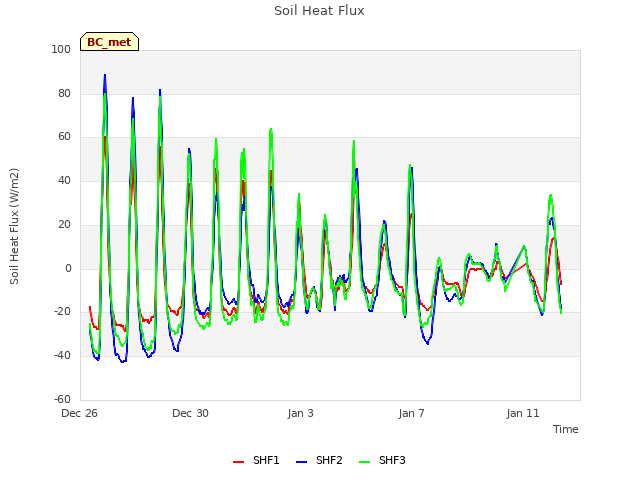Click the BC_met annotation label

point(109,42)
